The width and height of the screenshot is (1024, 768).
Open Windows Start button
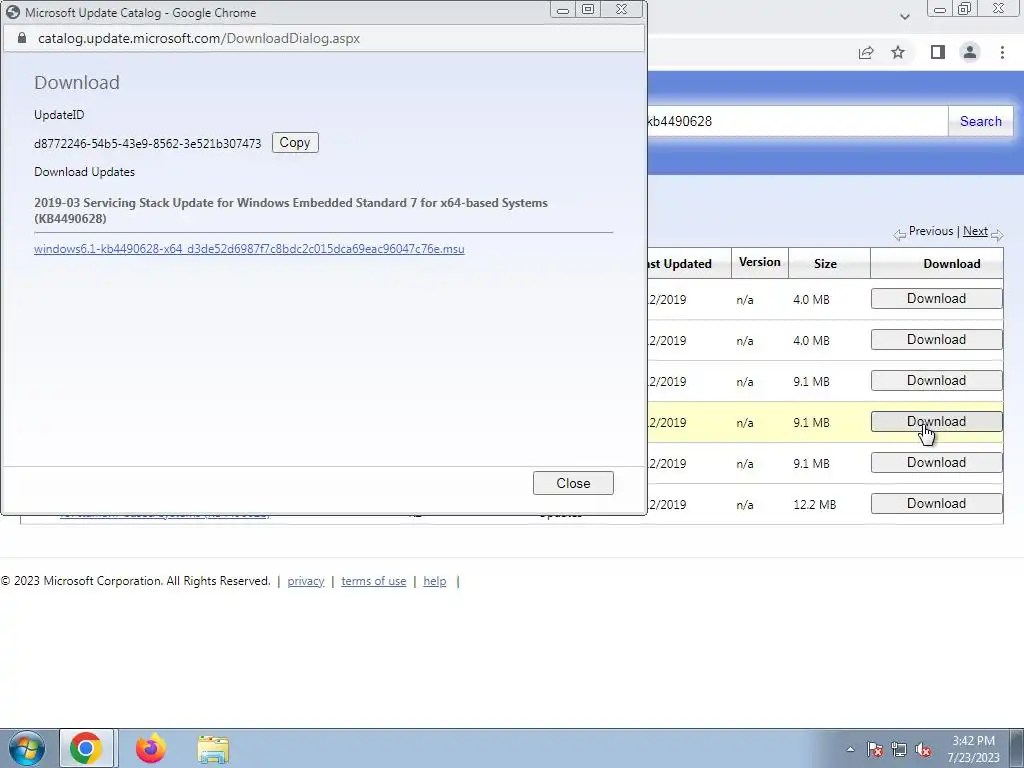coord(27,748)
